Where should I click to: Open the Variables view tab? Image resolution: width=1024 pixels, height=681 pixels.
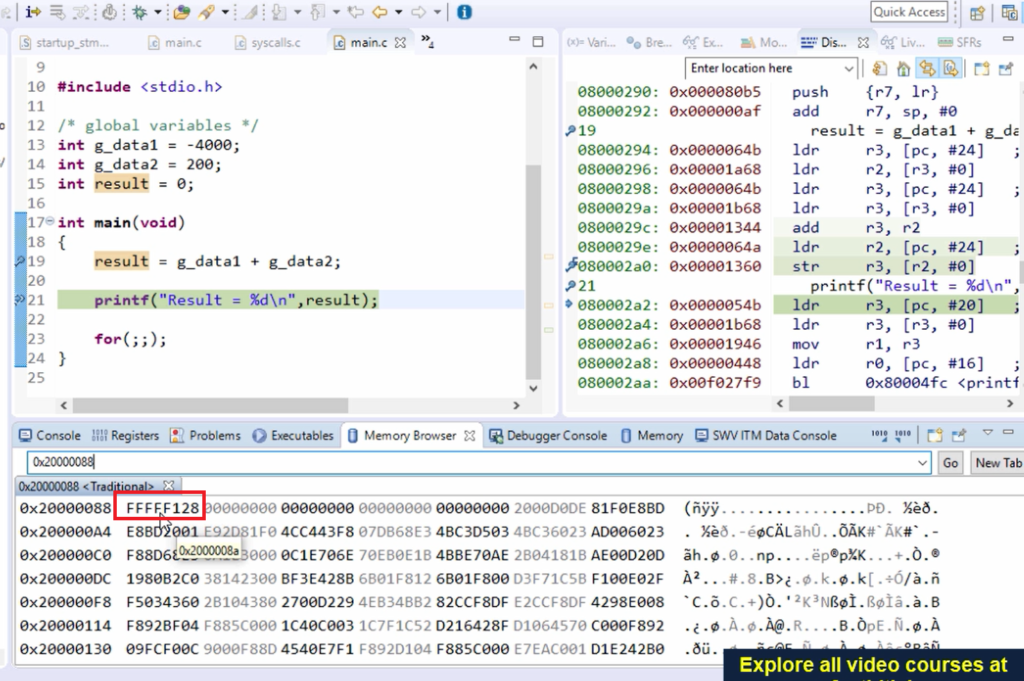point(591,42)
